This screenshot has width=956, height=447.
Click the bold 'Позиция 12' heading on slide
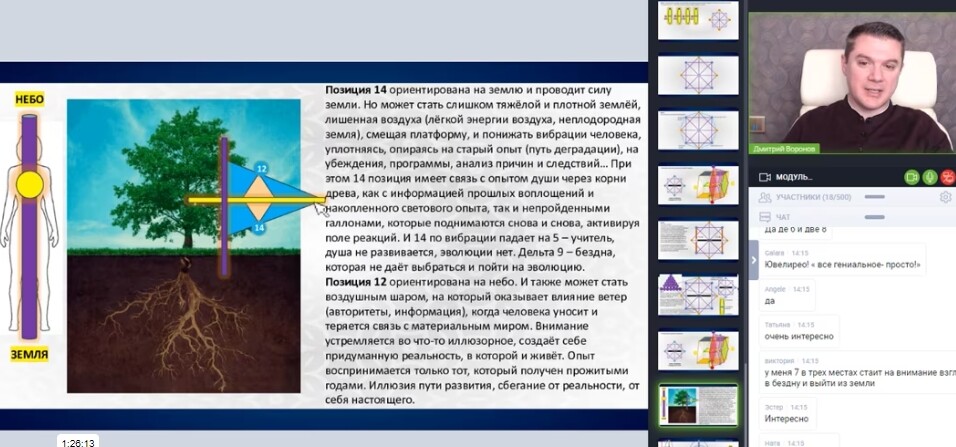pos(355,282)
